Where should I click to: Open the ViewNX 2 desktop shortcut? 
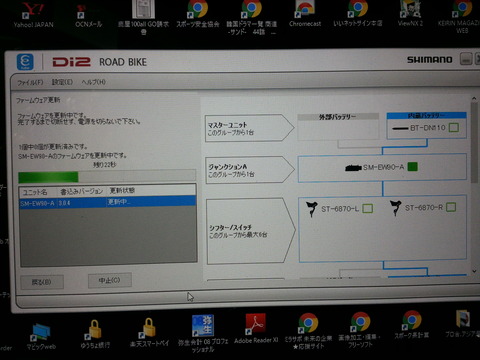410,13
